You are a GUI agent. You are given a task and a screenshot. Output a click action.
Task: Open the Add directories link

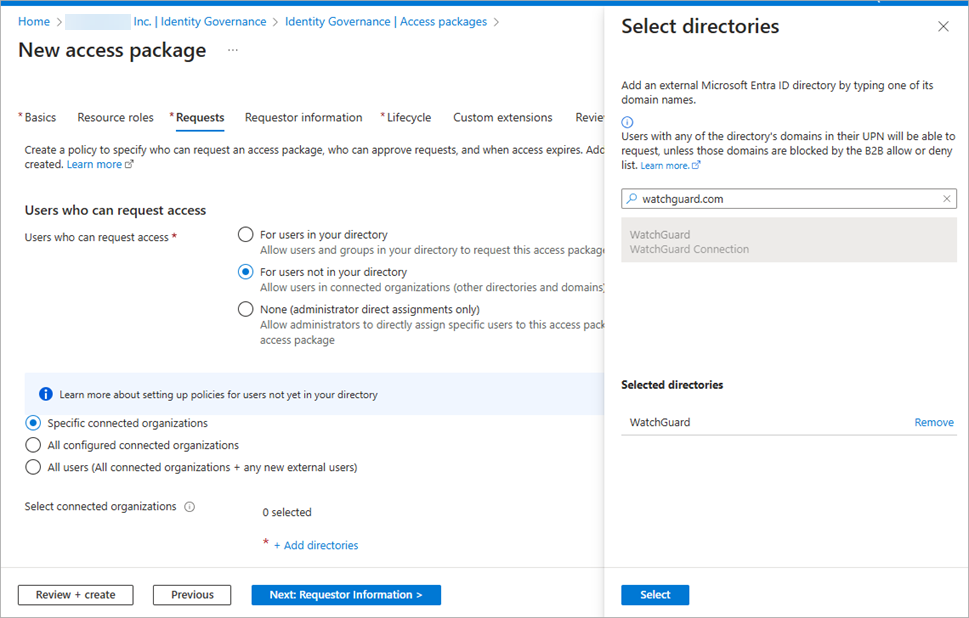[x=317, y=545]
